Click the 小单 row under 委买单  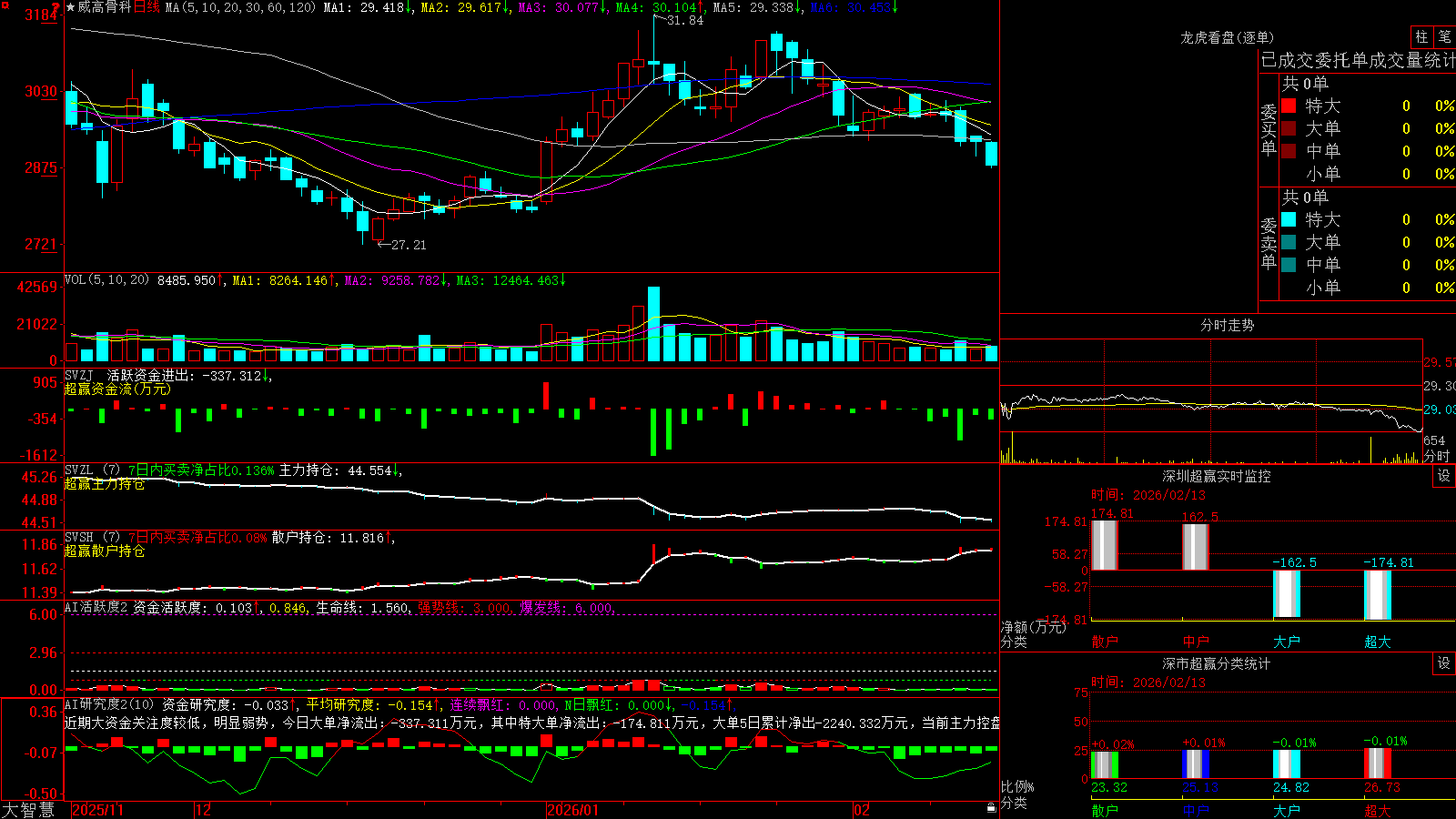(x=1368, y=174)
